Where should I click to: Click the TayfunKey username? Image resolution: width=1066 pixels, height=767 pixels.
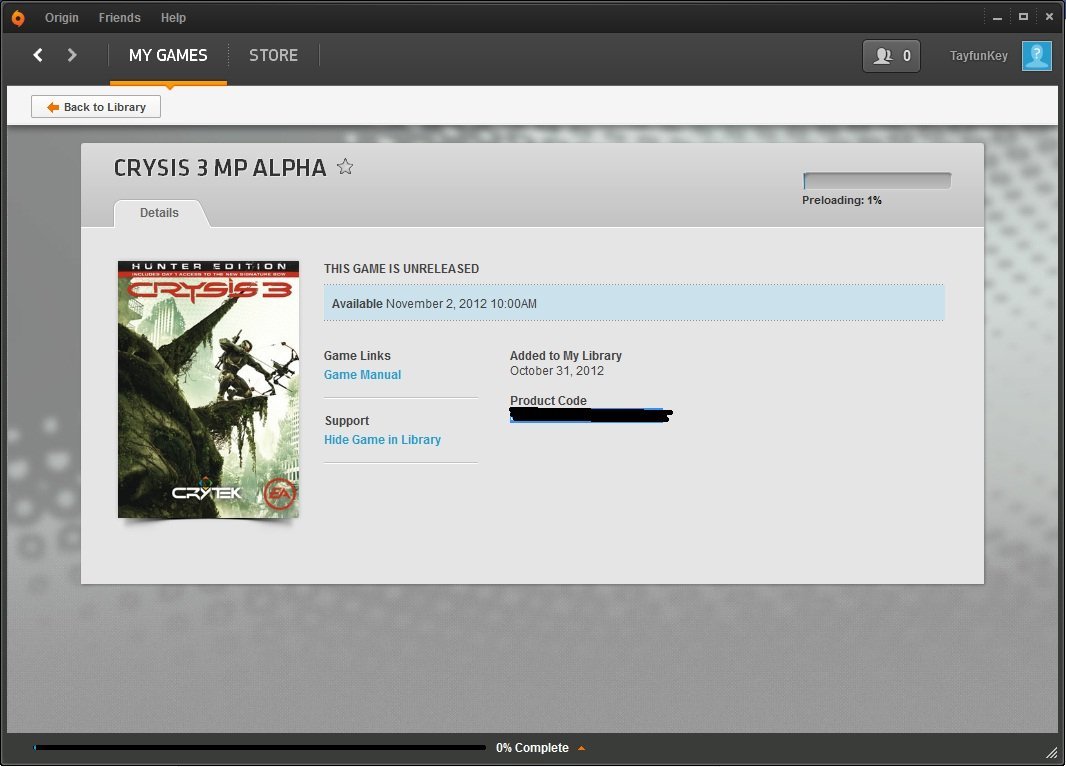coord(978,56)
